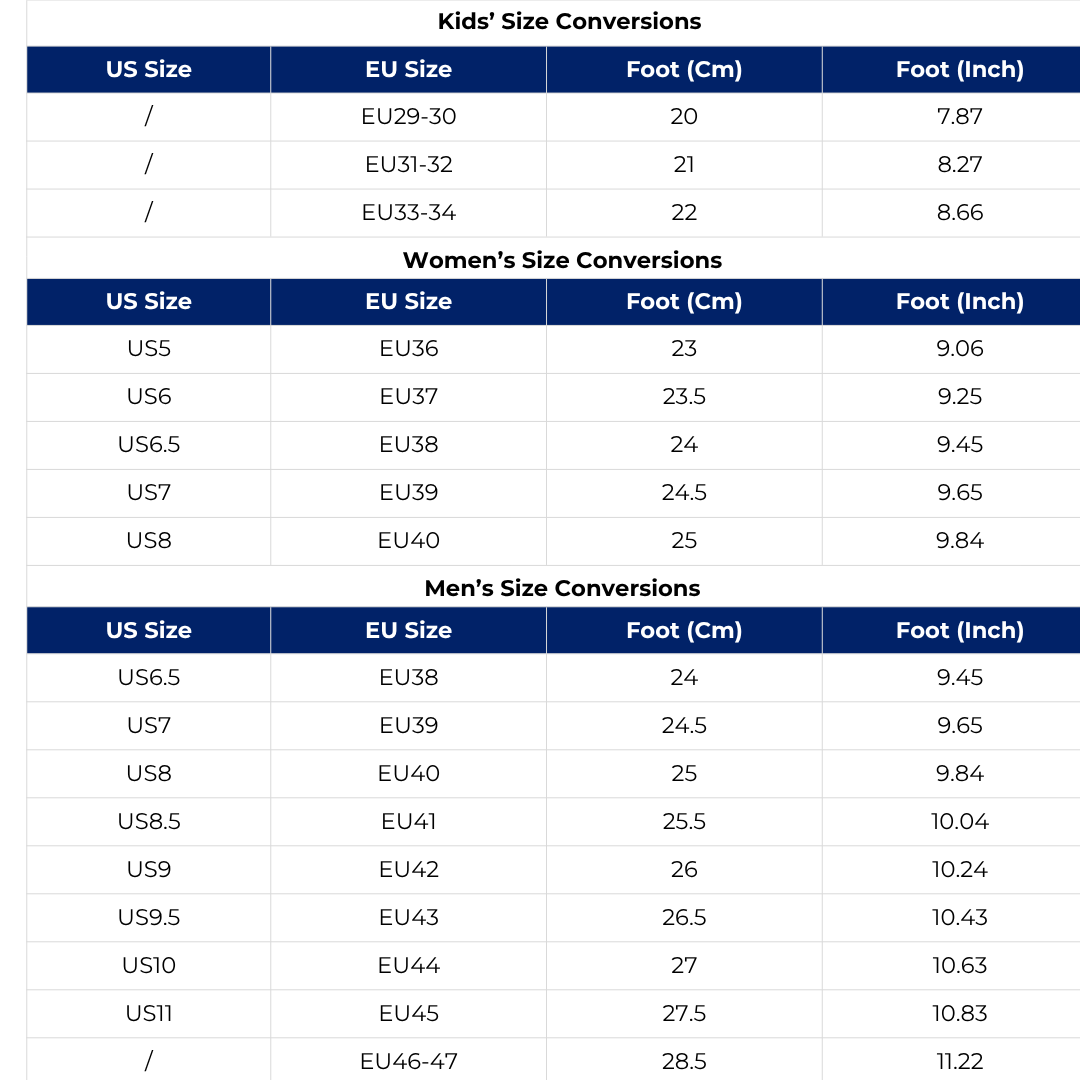Click the 7.87 inch value
The width and height of the screenshot is (1080, 1080).
[x=959, y=117]
